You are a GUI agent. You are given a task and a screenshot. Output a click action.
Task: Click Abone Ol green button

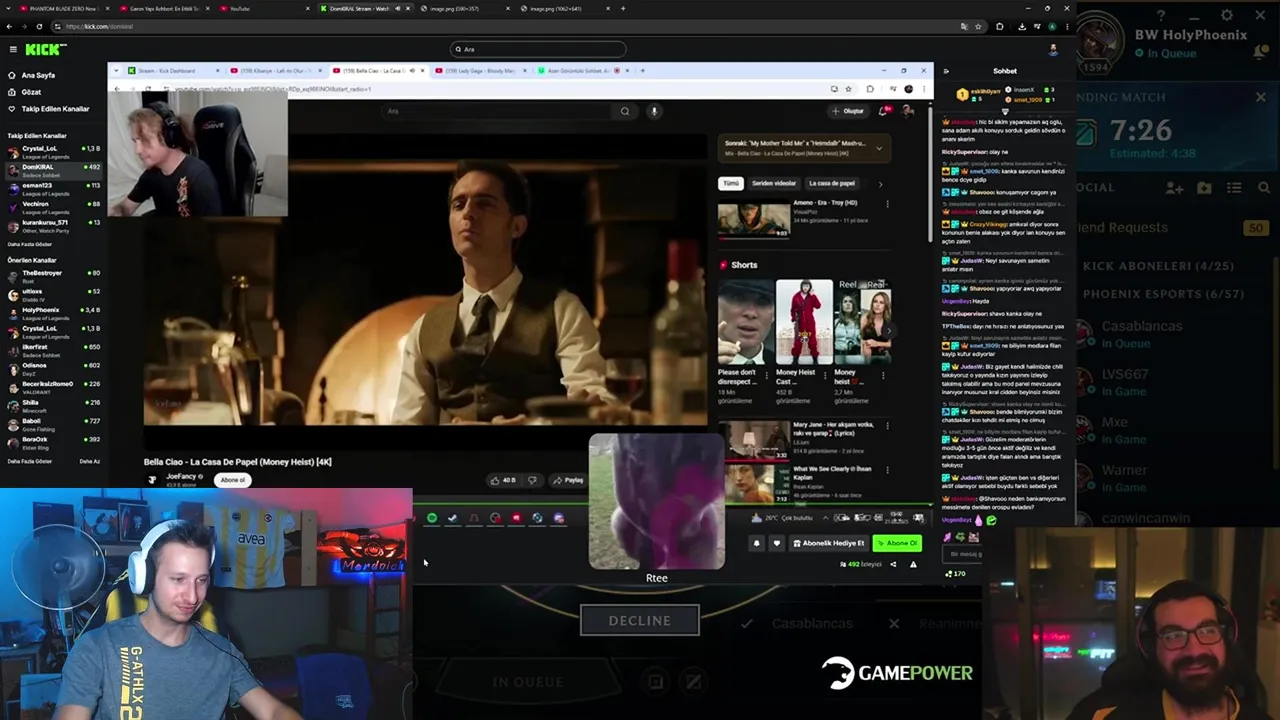coord(897,543)
